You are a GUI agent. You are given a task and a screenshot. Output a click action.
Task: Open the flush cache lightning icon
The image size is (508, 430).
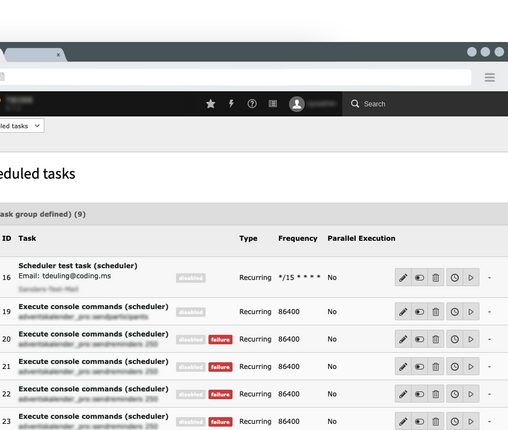231,104
